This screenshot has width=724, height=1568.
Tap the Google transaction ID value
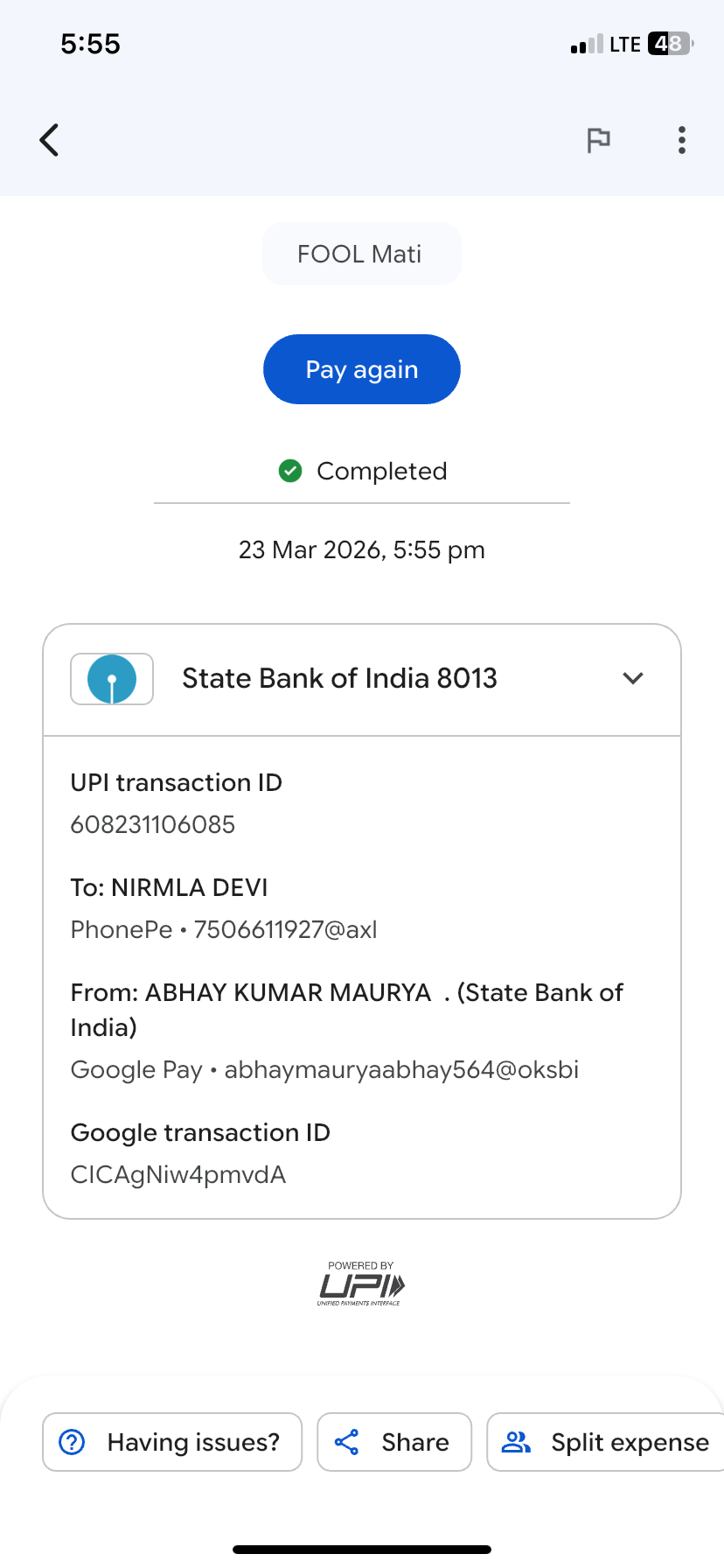[178, 1174]
